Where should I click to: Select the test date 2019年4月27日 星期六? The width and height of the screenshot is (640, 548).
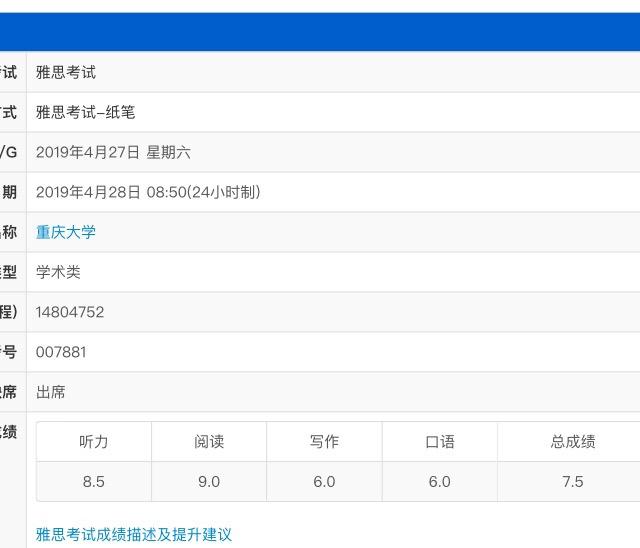(113, 152)
